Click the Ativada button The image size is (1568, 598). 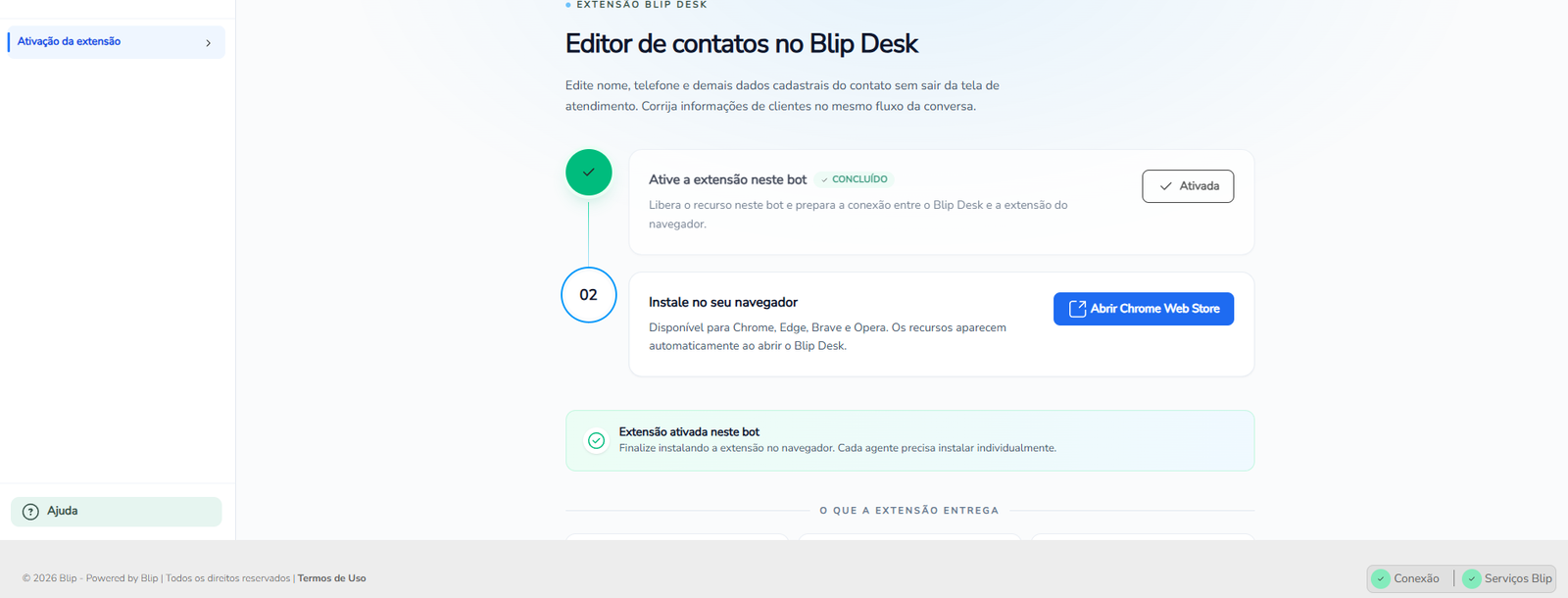1188,186
